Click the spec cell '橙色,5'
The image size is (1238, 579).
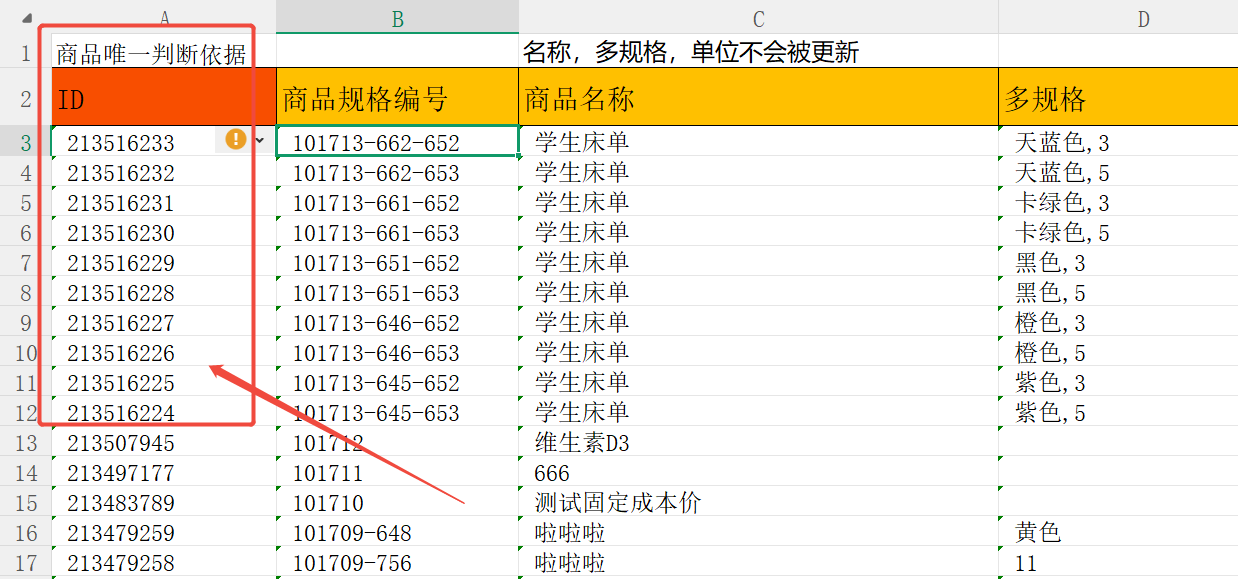1050,352
